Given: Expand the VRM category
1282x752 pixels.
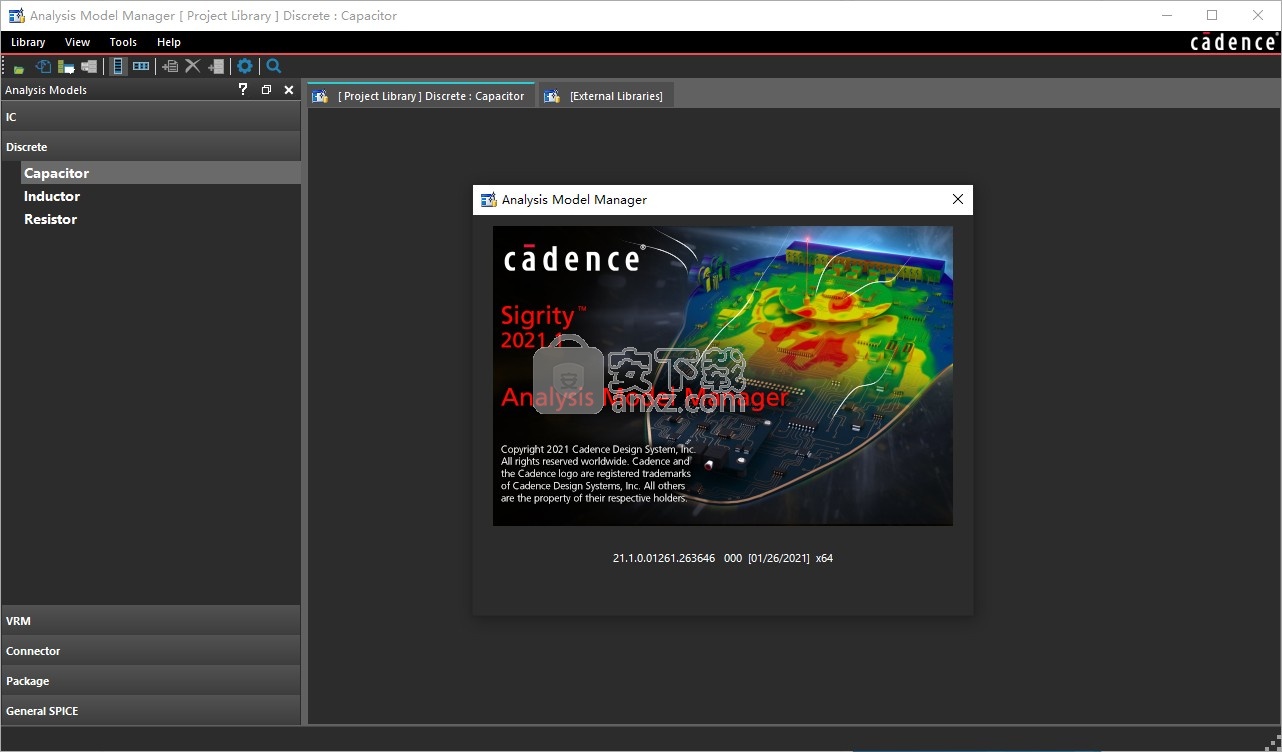Looking at the screenshot, I should point(150,621).
